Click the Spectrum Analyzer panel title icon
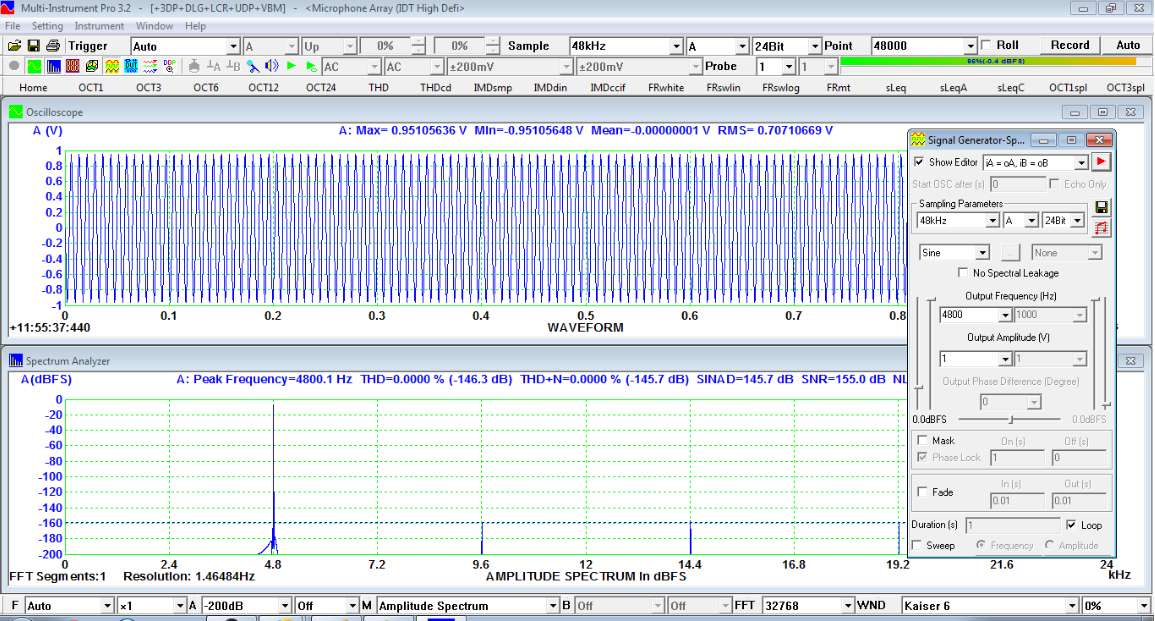 click(15, 360)
